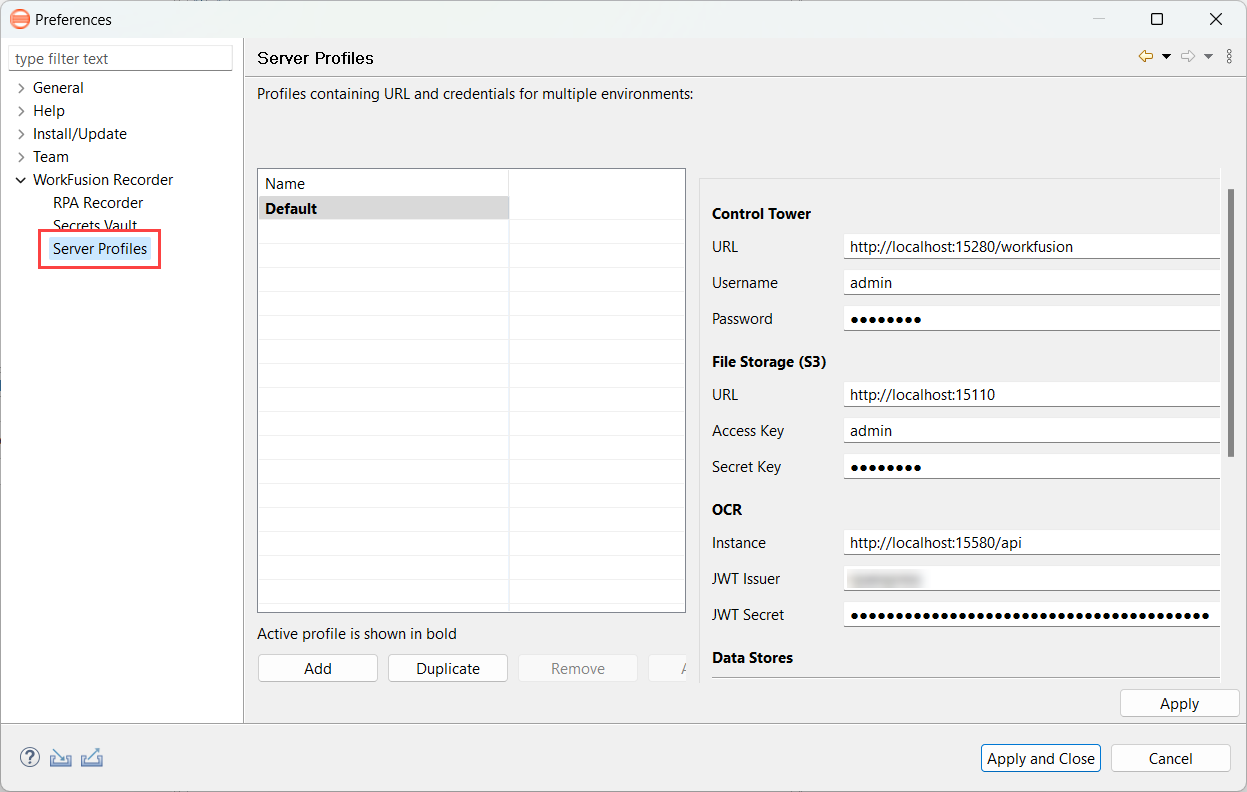Click the Cancel button
Image resolution: width=1247 pixels, height=792 pixels.
tap(1170, 759)
